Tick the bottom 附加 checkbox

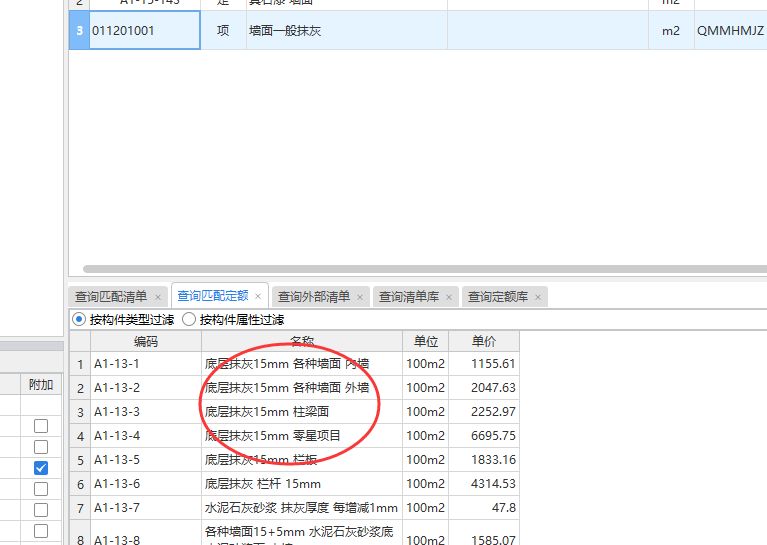pyautogui.click(x=41, y=531)
